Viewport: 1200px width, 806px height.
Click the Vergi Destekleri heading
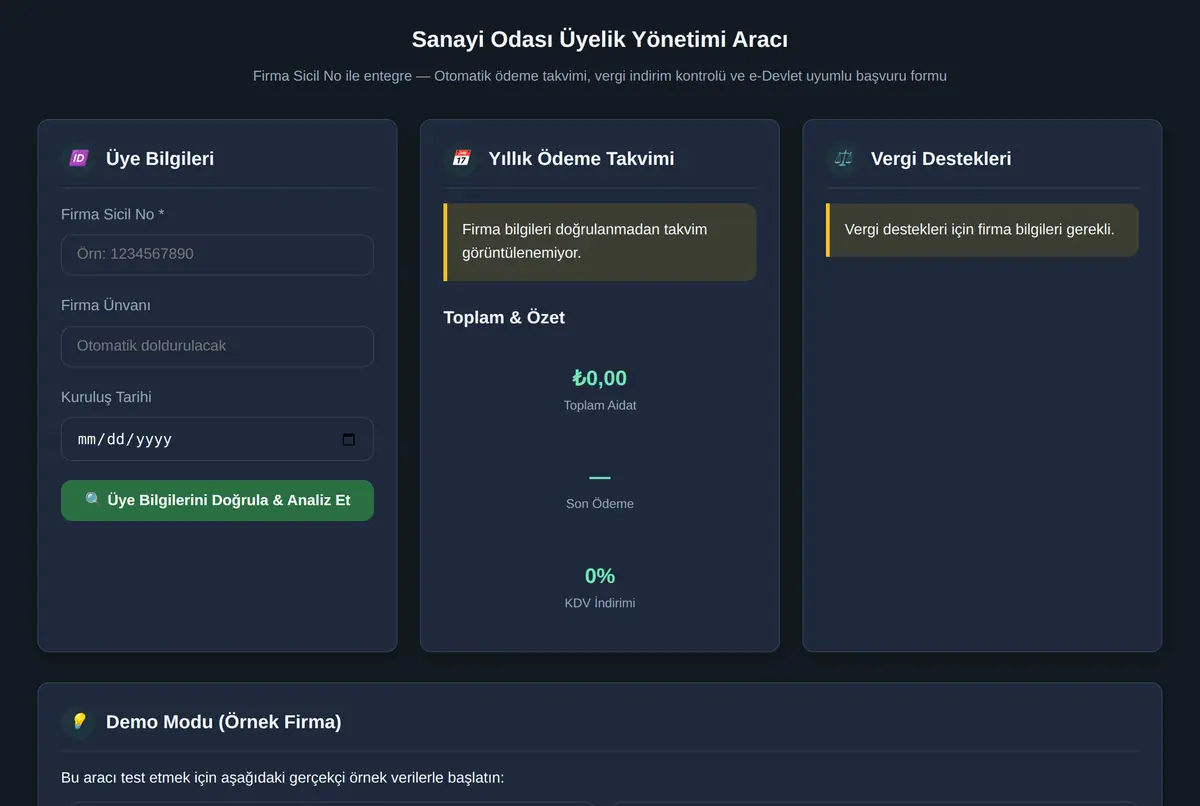941,158
